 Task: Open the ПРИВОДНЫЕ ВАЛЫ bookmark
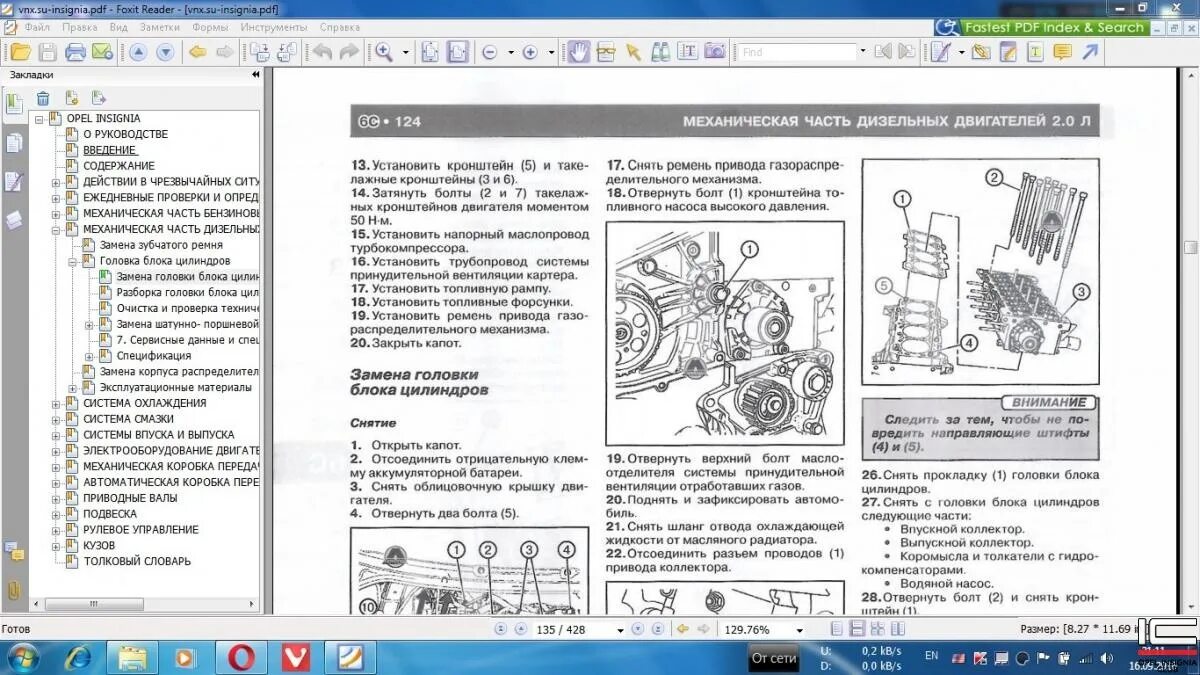[x=130, y=498]
